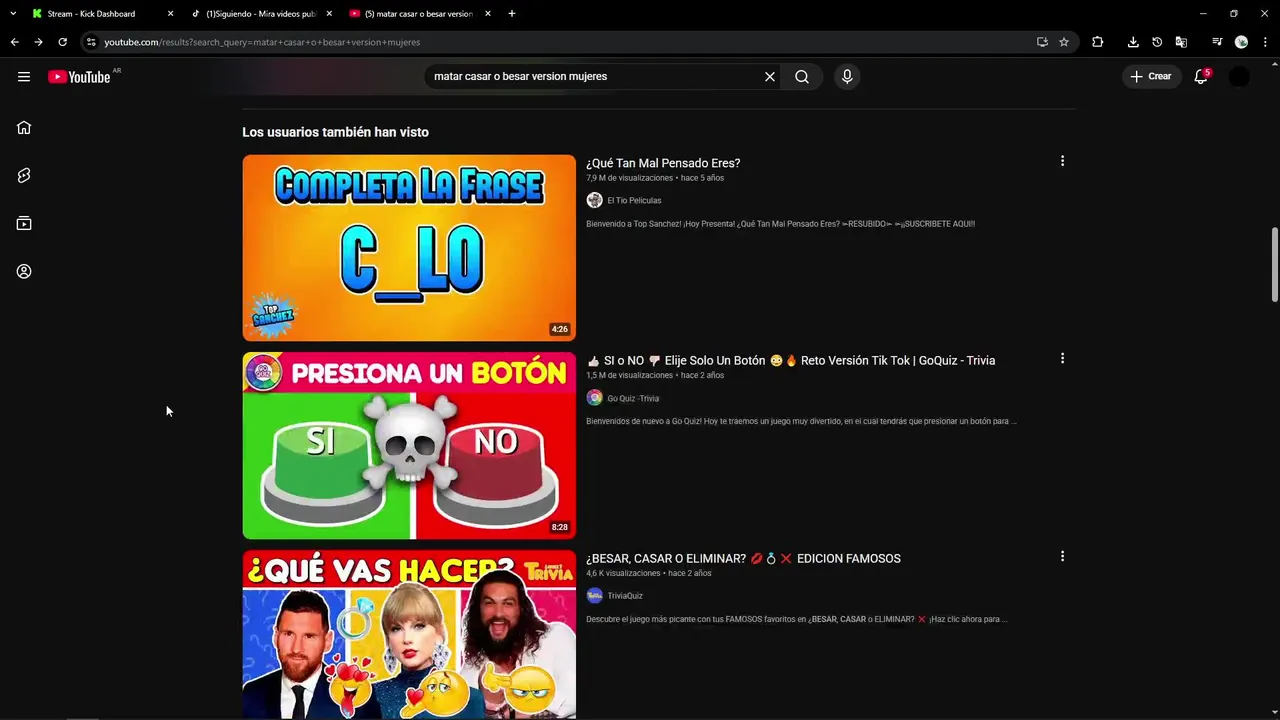
Task: Click the 7,9 M de visualizaciones text
Action: (629, 178)
